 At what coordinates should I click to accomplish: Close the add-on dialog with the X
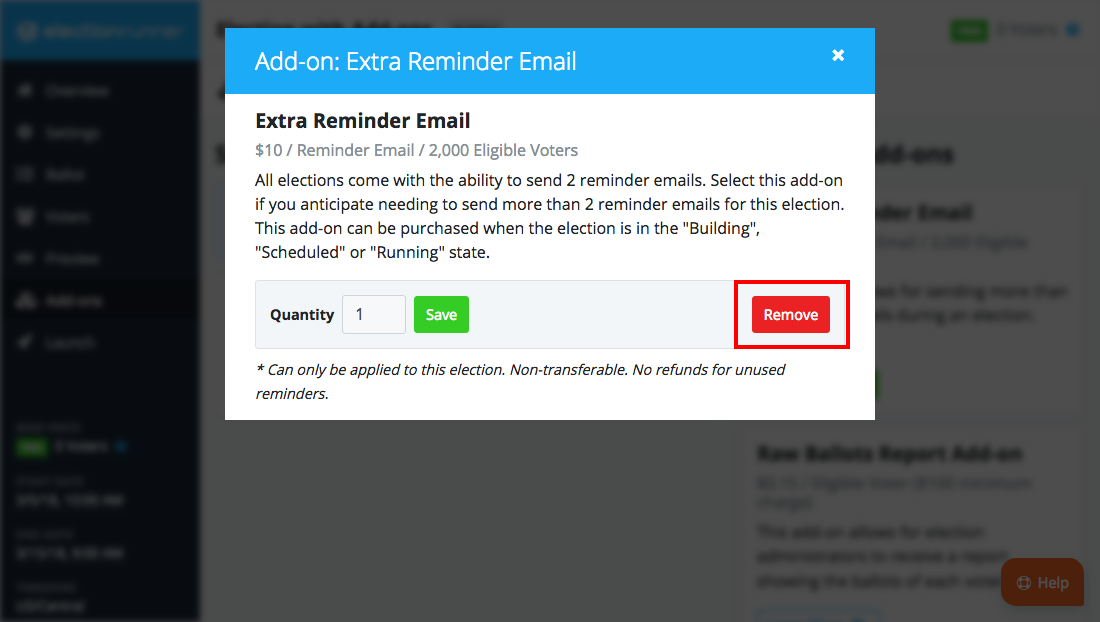[838, 56]
